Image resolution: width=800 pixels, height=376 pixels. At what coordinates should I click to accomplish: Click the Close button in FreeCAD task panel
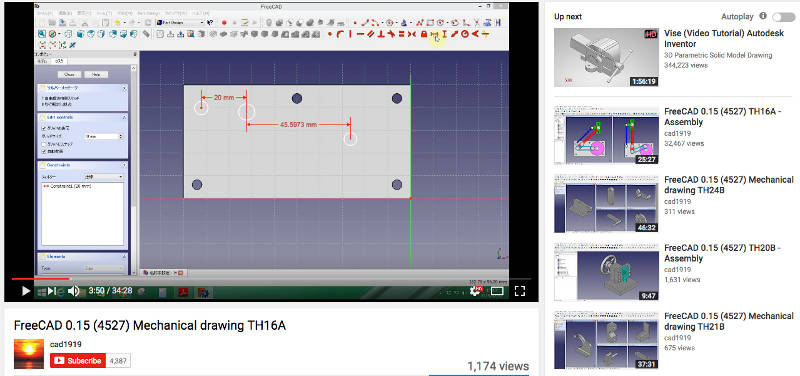69,74
